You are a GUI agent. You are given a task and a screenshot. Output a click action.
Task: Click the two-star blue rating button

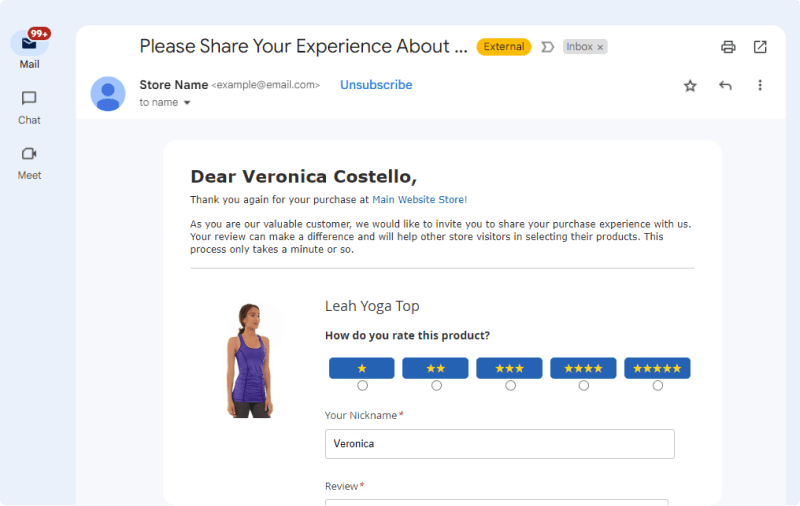(435, 368)
